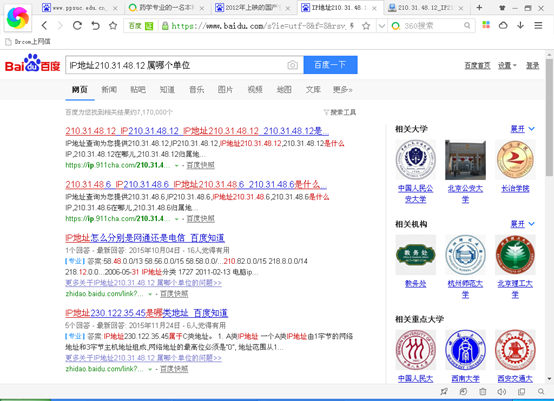Click the browser forward arrow

60,25
